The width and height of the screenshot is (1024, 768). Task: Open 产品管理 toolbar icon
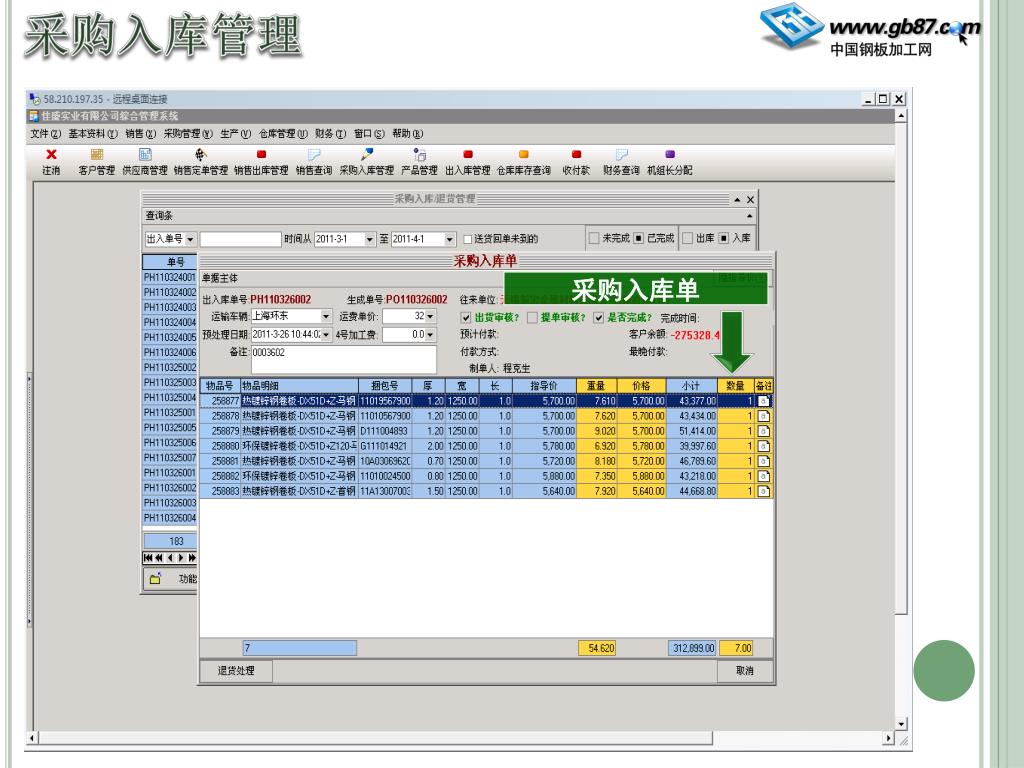click(419, 155)
